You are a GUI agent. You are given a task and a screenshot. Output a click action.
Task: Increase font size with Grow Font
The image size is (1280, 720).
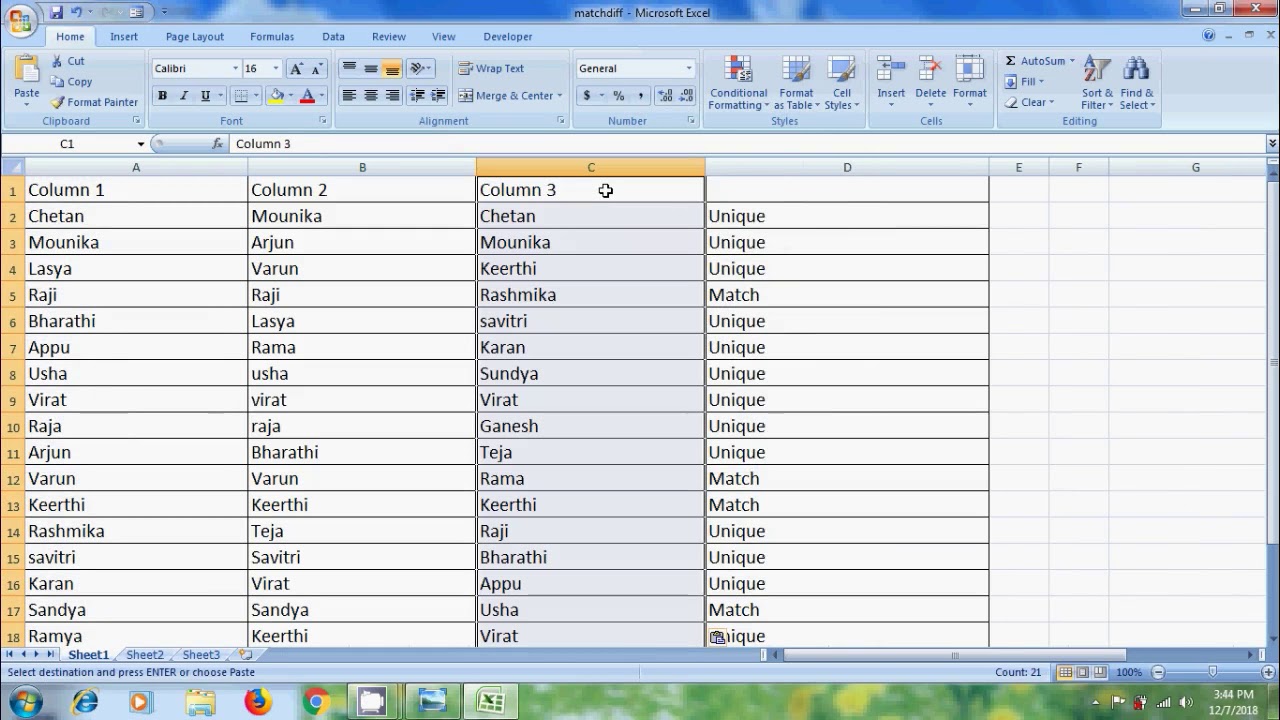point(296,68)
